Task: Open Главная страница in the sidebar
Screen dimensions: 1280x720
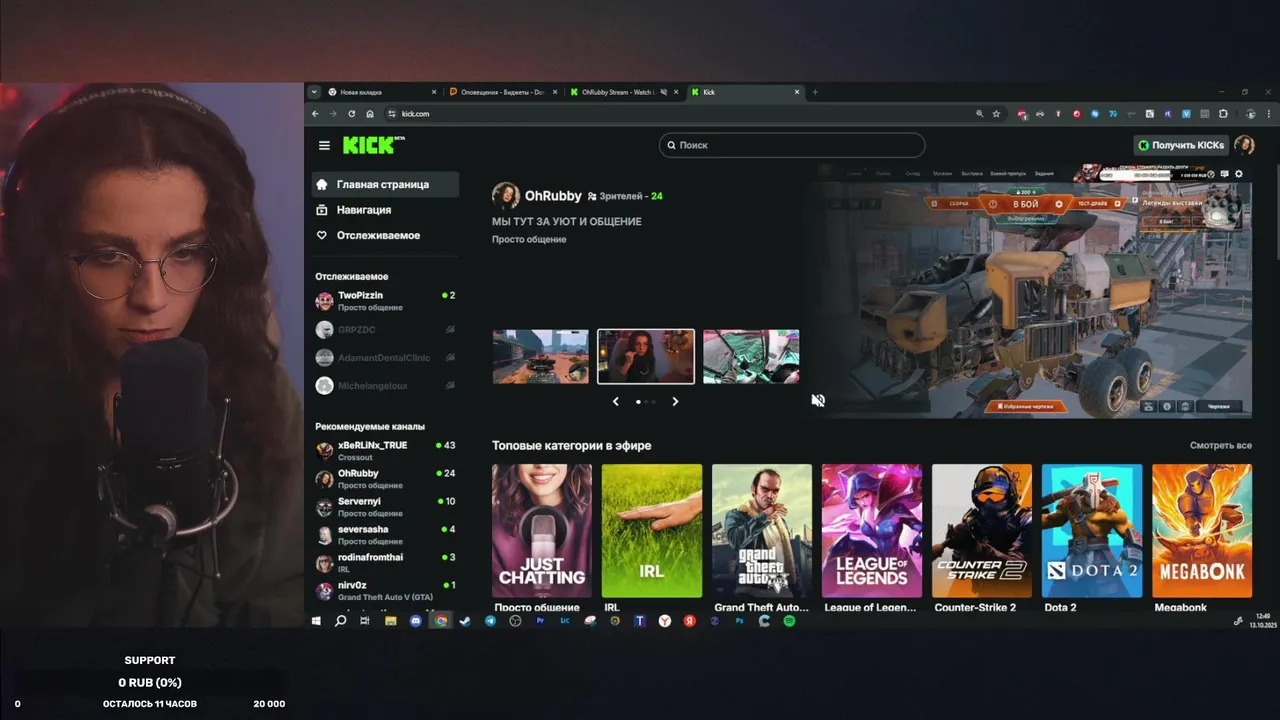Action: pyautogui.click(x=385, y=184)
